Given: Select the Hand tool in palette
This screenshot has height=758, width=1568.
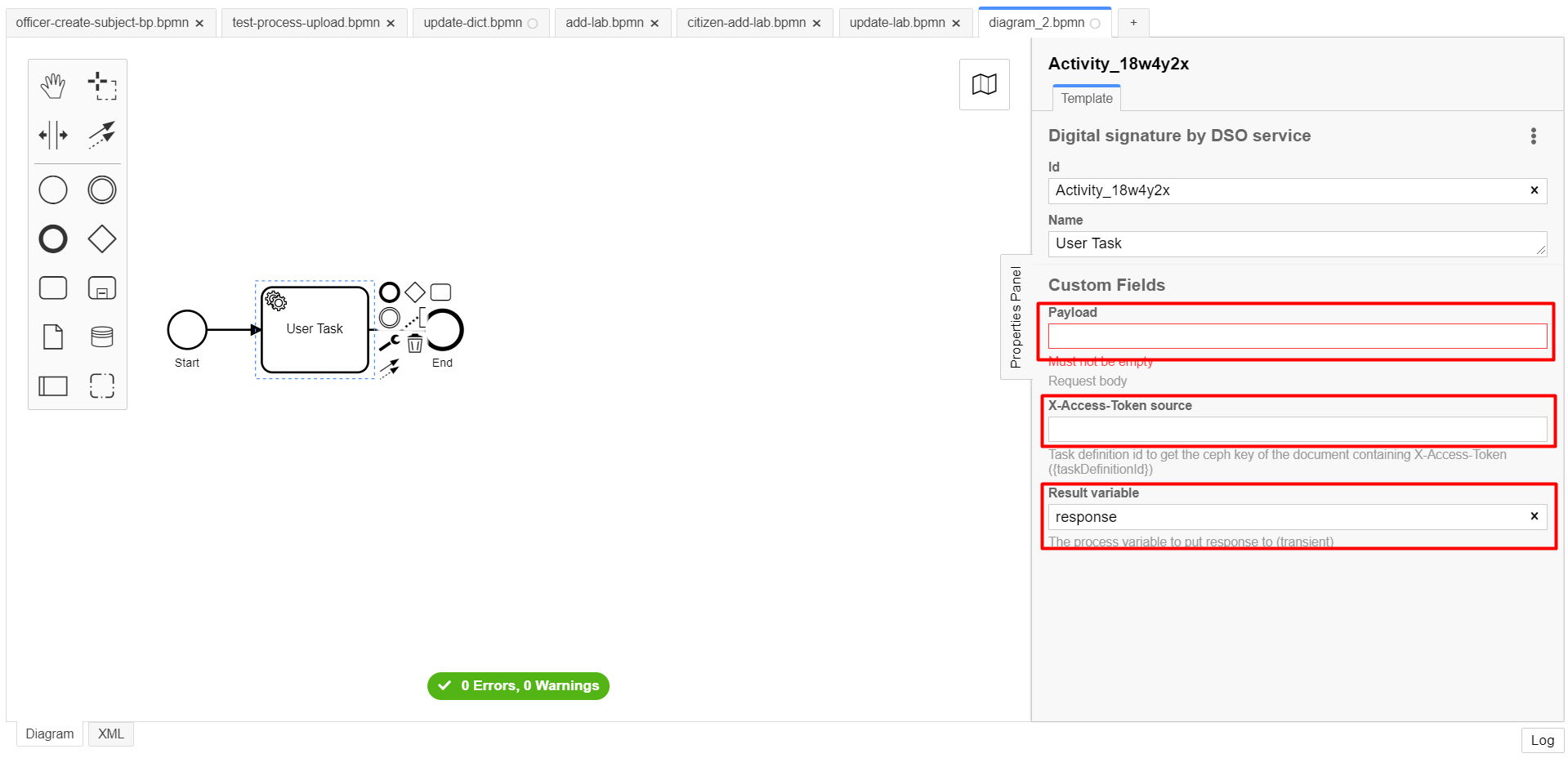Looking at the screenshot, I should coord(53,85).
